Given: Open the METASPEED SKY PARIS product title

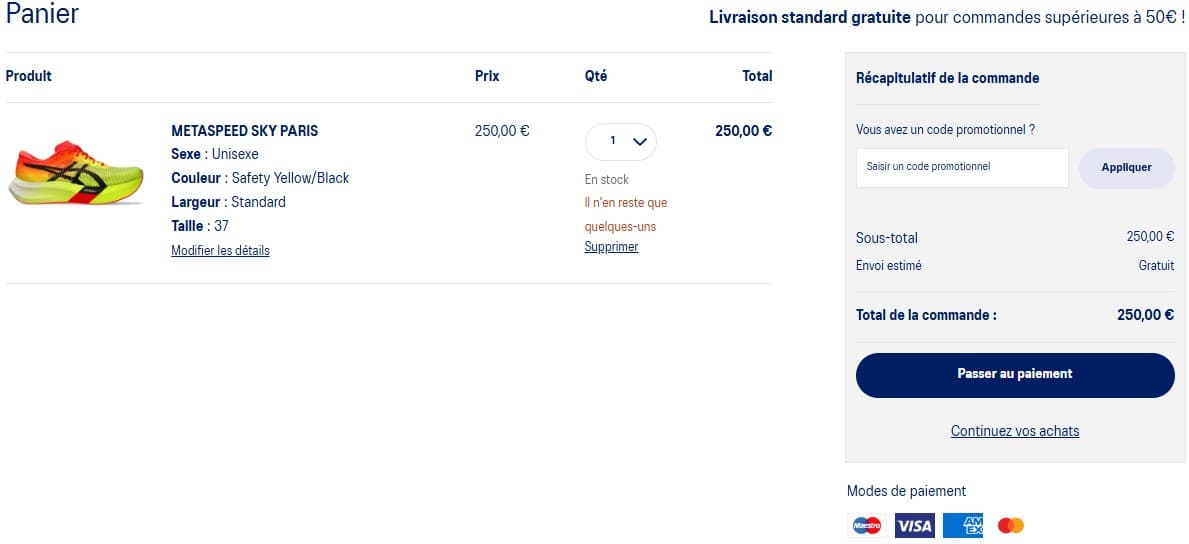Looking at the screenshot, I should pyautogui.click(x=245, y=131).
